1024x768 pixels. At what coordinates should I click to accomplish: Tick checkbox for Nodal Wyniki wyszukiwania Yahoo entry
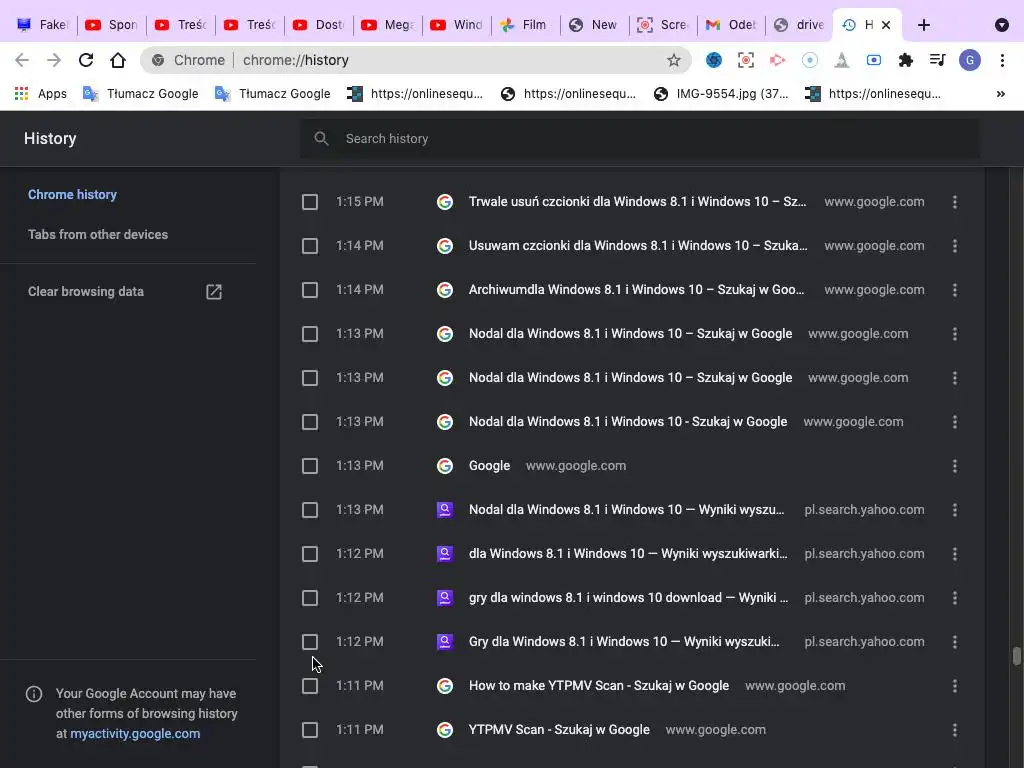[x=310, y=510]
